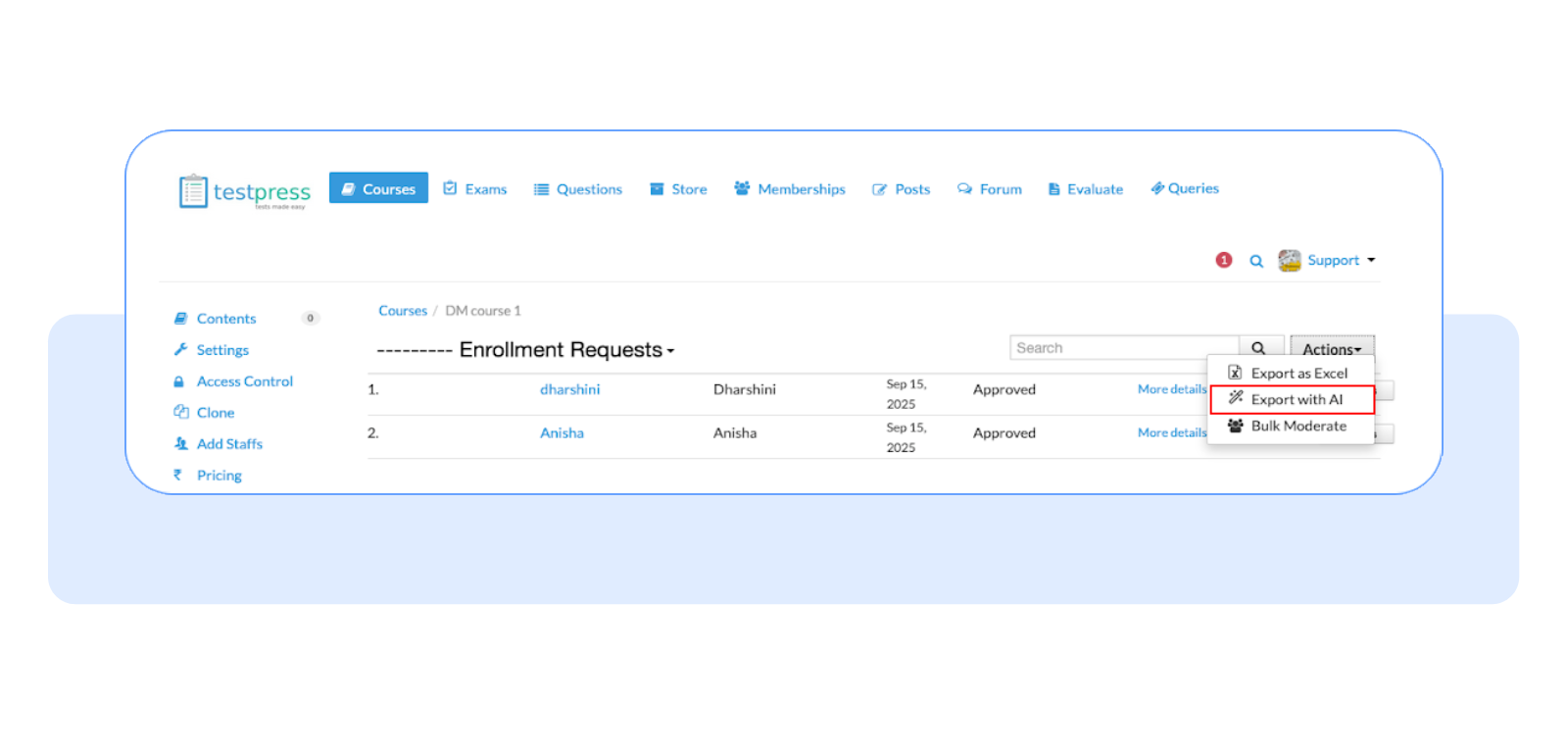Choose Export as Excel from menu
Image resolution: width=1568 pixels, height=755 pixels.
click(x=1298, y=374)
